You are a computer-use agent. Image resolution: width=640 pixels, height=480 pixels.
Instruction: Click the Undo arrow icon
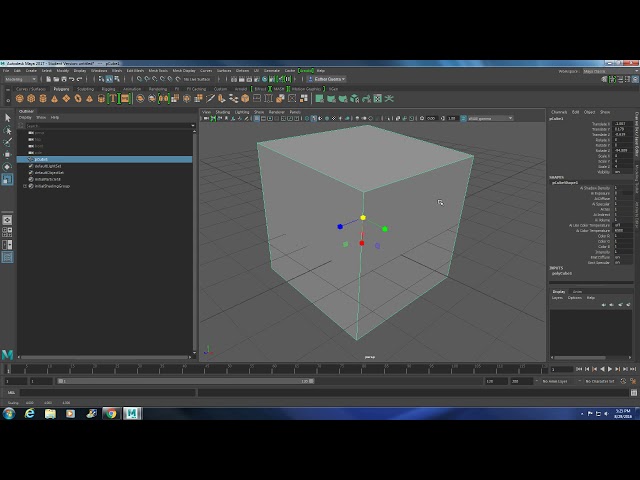71,79
